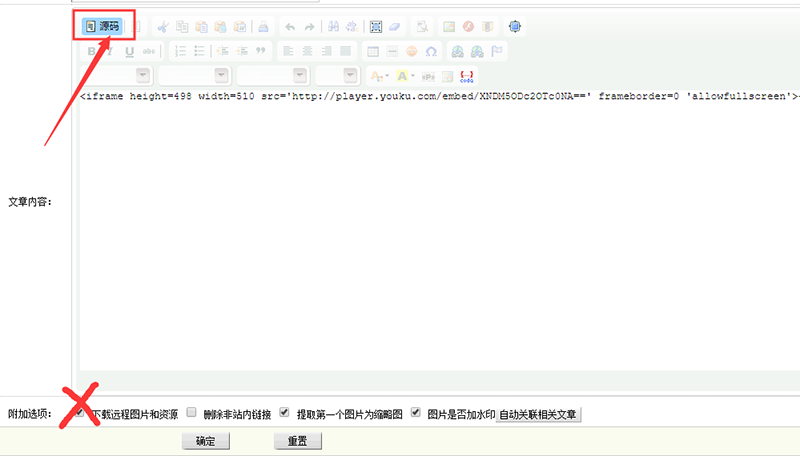
Task: Uncheck 下载远程图片和资源 checkbox
Action: tap(80, 412)
